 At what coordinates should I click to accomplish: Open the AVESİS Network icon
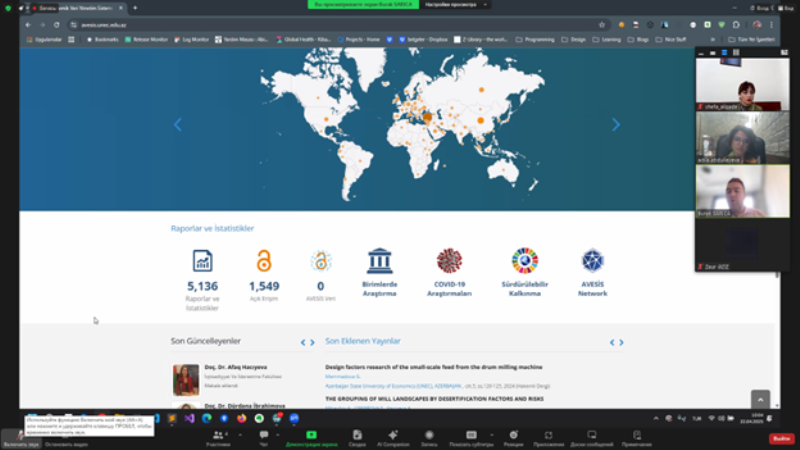592,261
